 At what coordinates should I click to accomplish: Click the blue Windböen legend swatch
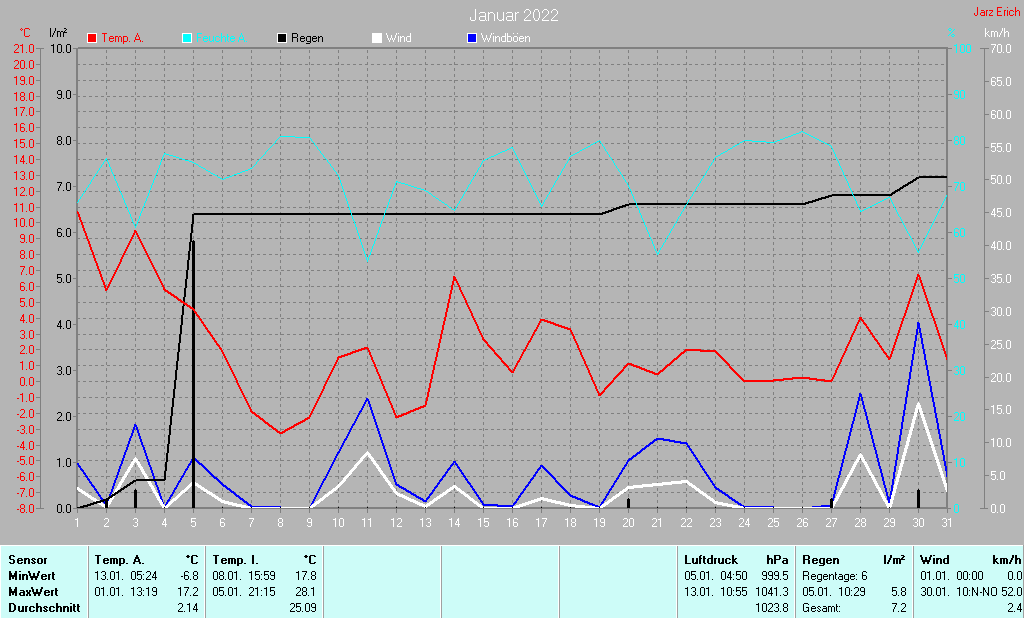click(x=472, y=38)
